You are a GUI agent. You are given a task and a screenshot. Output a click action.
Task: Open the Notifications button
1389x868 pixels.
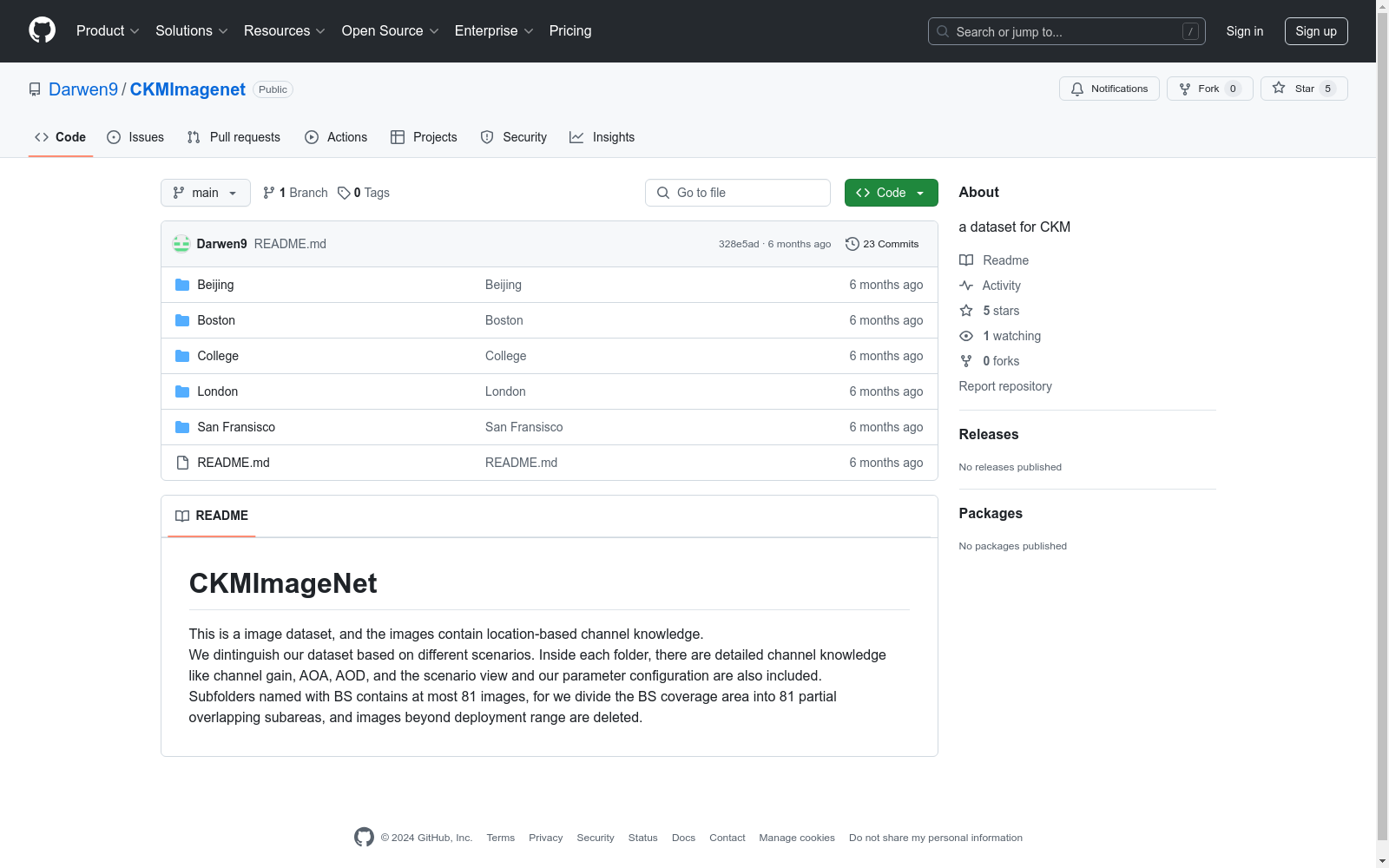(1109, 89)
